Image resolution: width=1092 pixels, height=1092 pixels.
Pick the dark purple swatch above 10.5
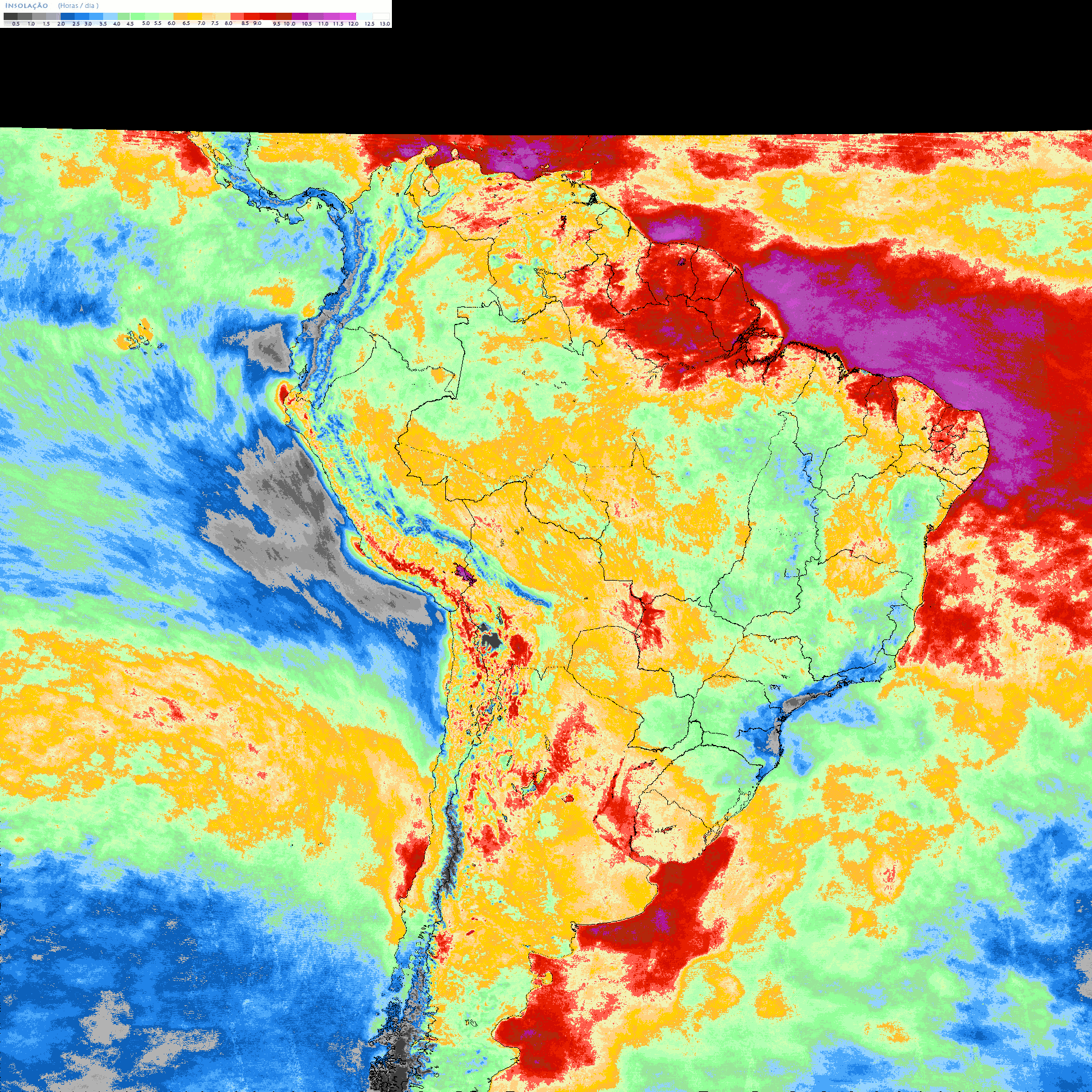tap(300, 16)
